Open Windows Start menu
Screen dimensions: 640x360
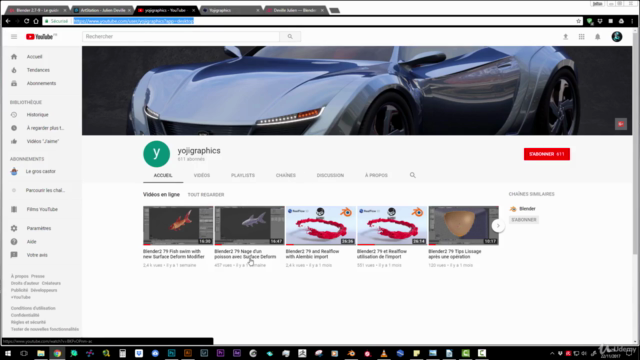coord(8,353)
